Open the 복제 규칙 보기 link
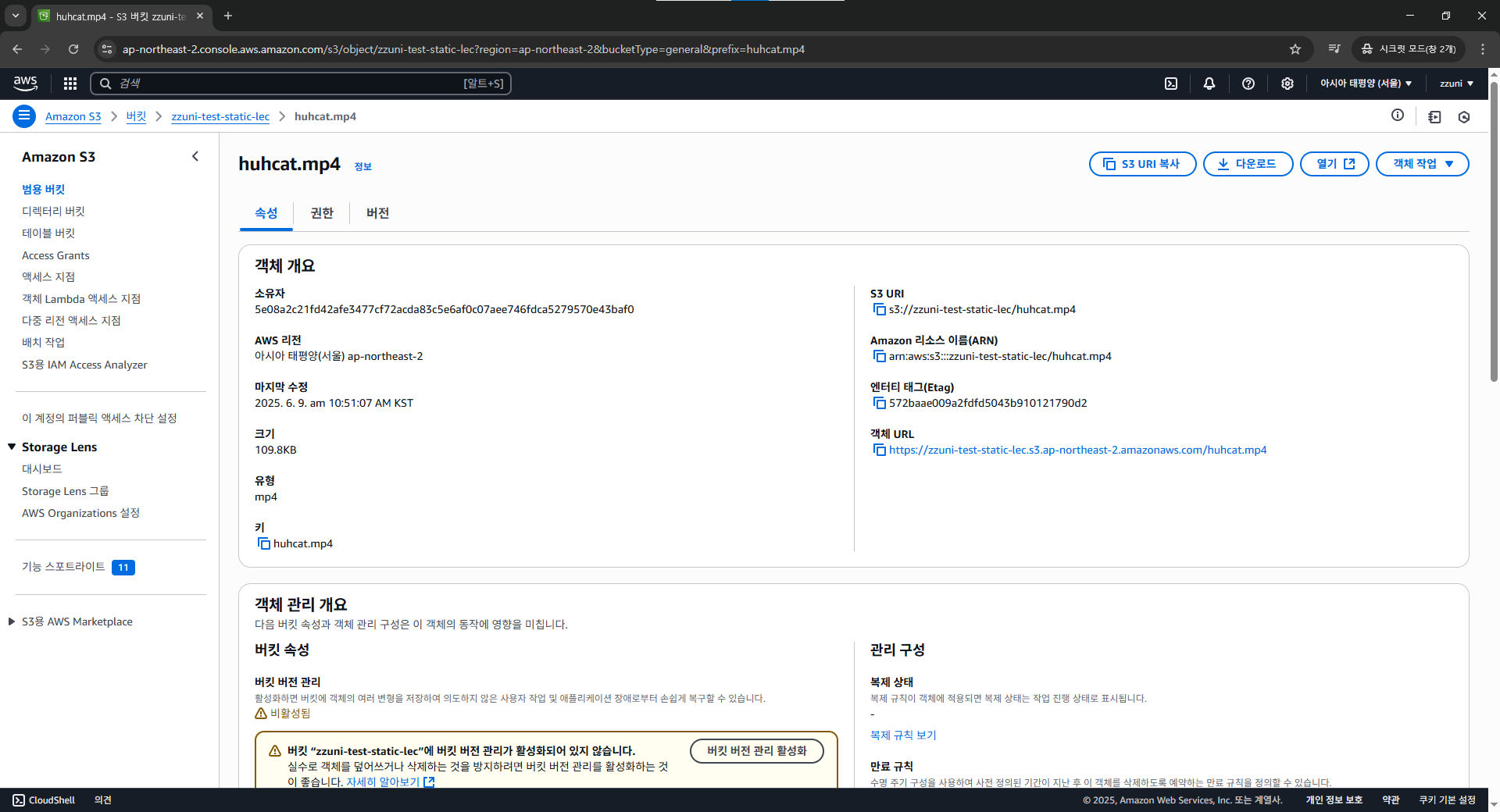 (x=903, y=735)
